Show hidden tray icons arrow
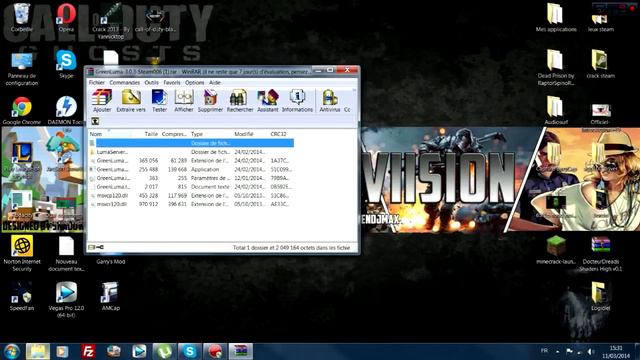Image resolution: width=640 pixels, height=360 pixels. pos(558,351)
